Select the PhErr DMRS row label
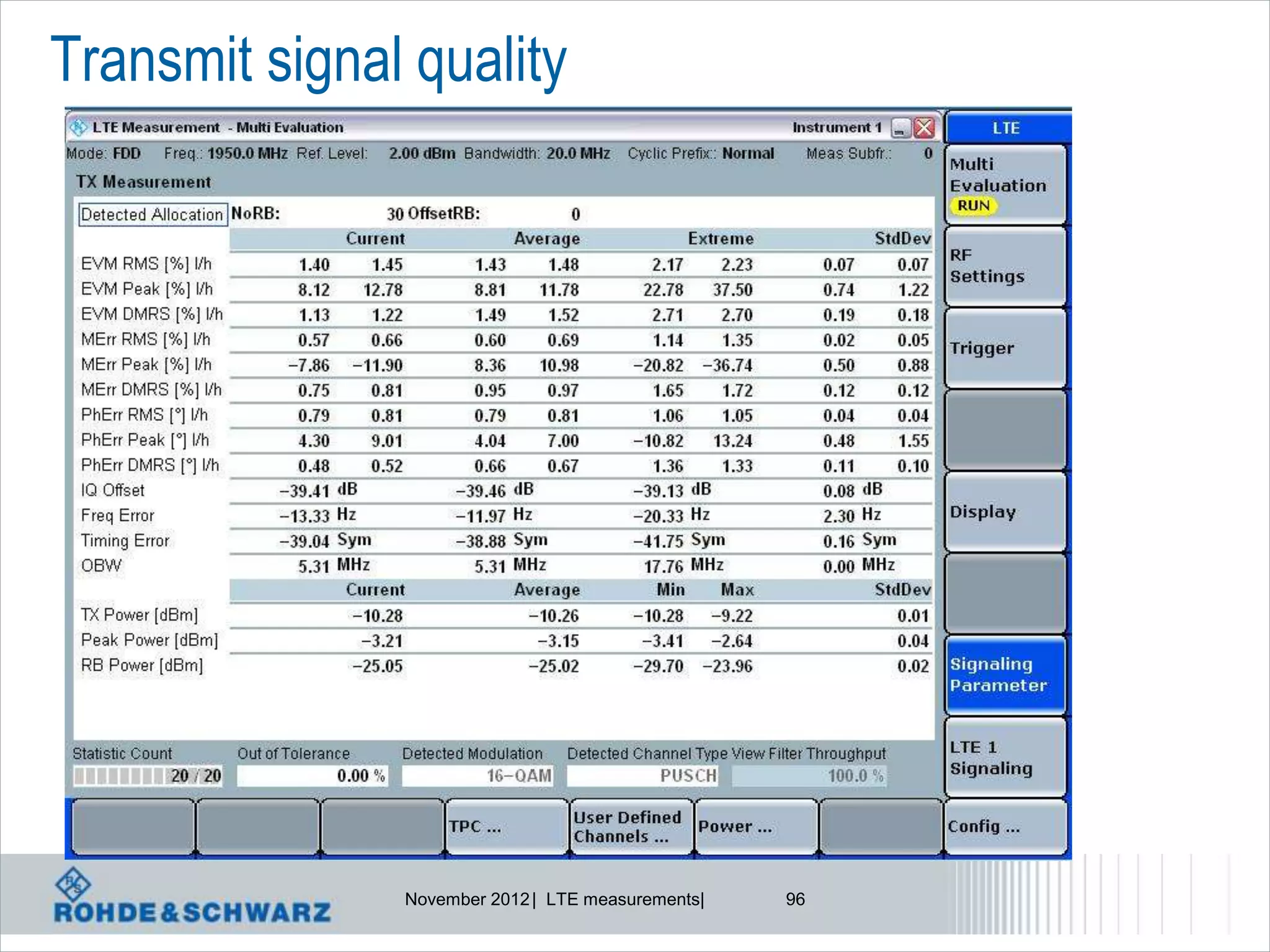1270x952 pixels. click(150, 465)
